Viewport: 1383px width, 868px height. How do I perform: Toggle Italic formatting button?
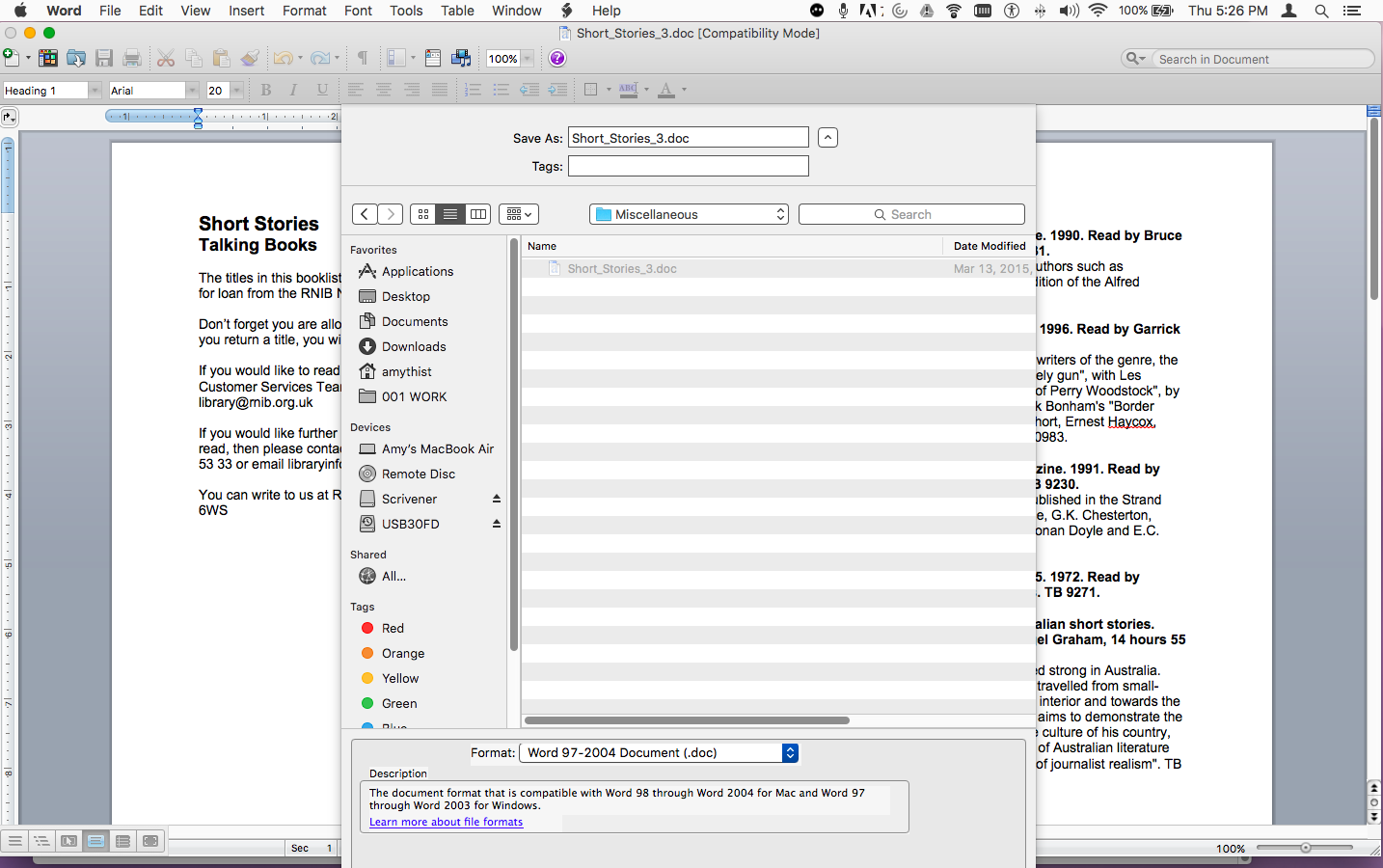[294, 90]
